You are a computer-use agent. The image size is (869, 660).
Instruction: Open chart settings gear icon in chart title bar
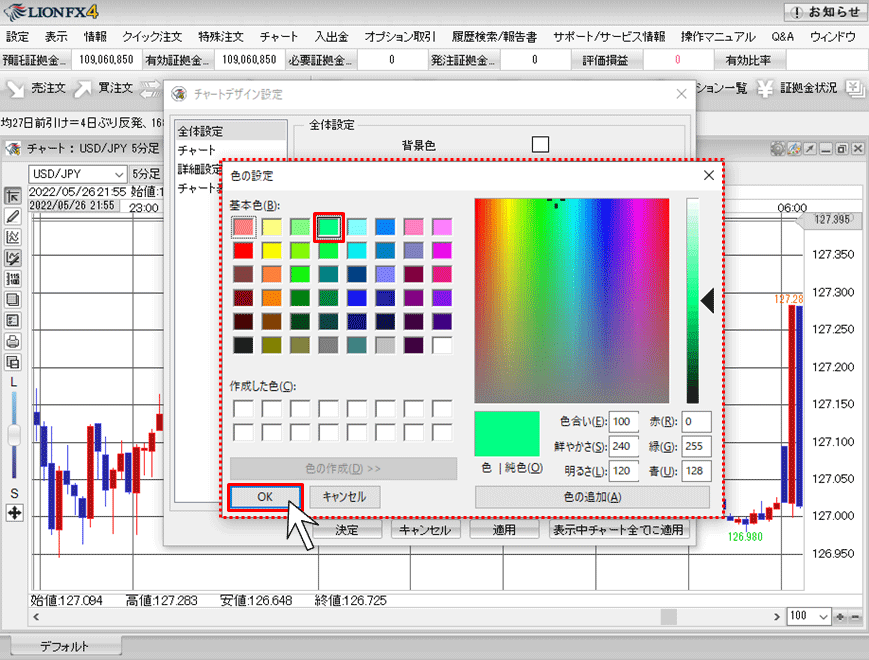click(x=778, y=149)
